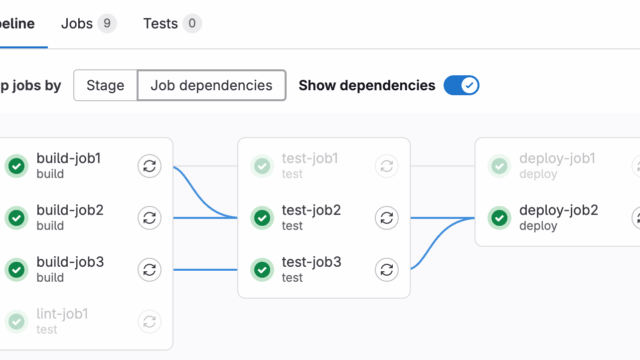The height and width of the screenshot is (360, 640).
Task: Open the test-job1 job link
Action: pos(310,158)
